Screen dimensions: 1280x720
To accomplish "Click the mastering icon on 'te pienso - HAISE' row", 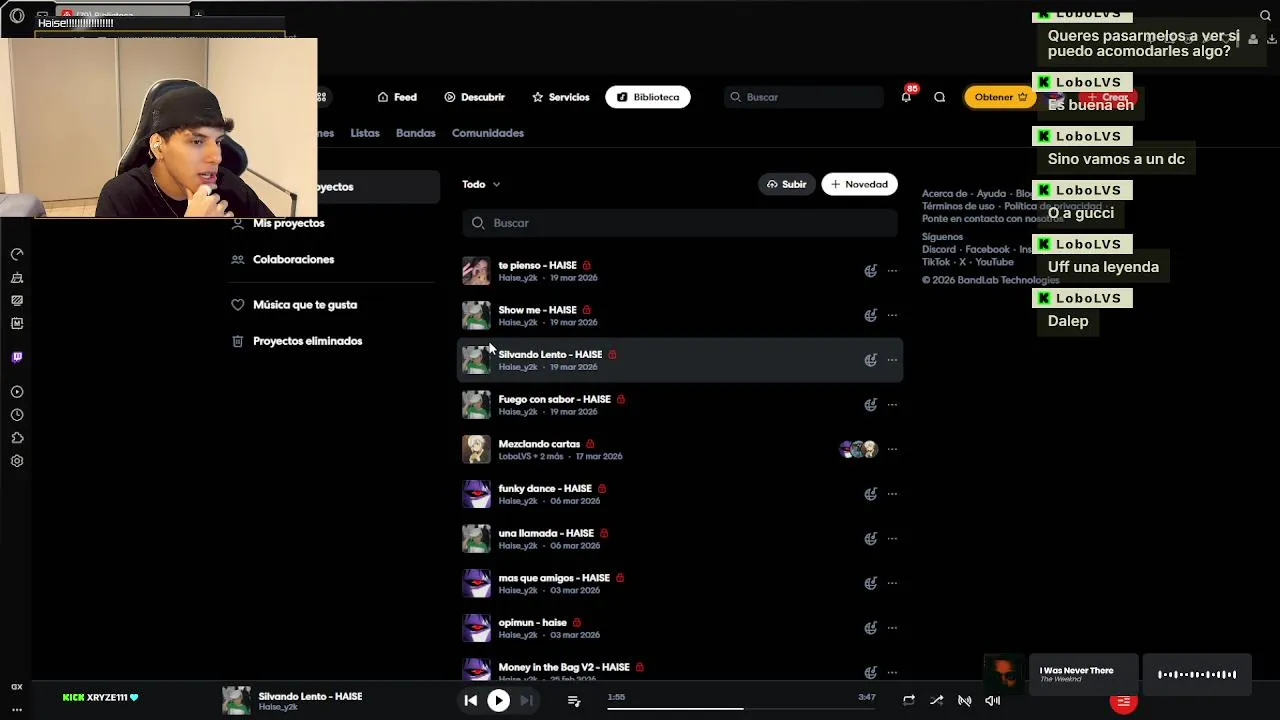I will [870, 271].
